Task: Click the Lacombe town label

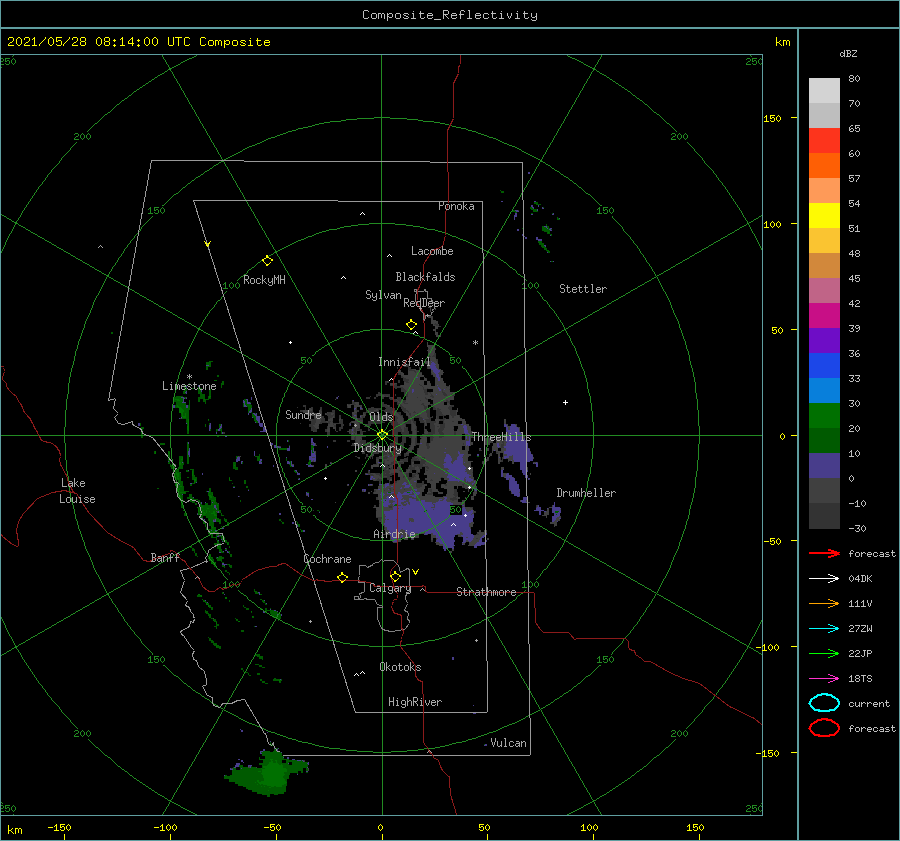Action: [x=432, y=251]
